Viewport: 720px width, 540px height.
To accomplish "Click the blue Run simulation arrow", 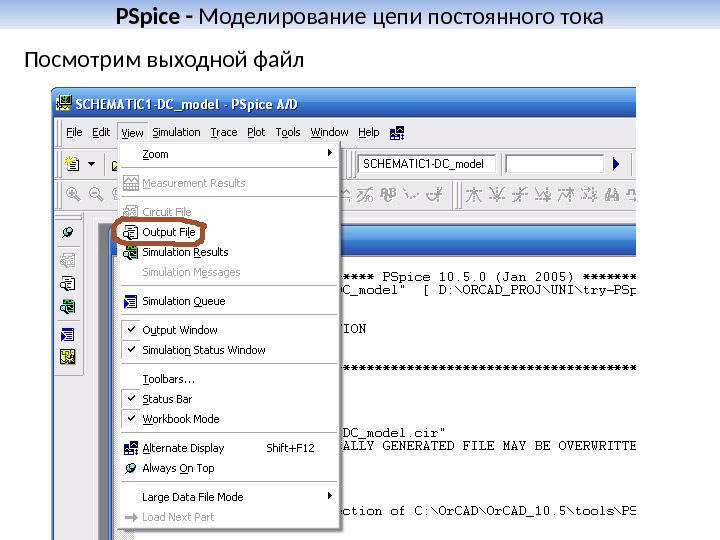I will [x=616, y=164].
